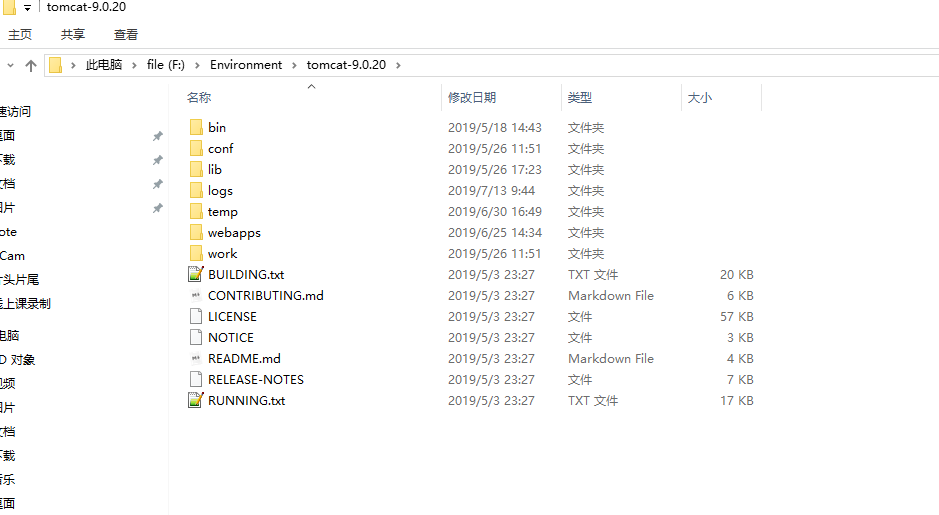Sort by the 大小 column header
The height and width of the screenshot is (515, 939).
(722, 98)
